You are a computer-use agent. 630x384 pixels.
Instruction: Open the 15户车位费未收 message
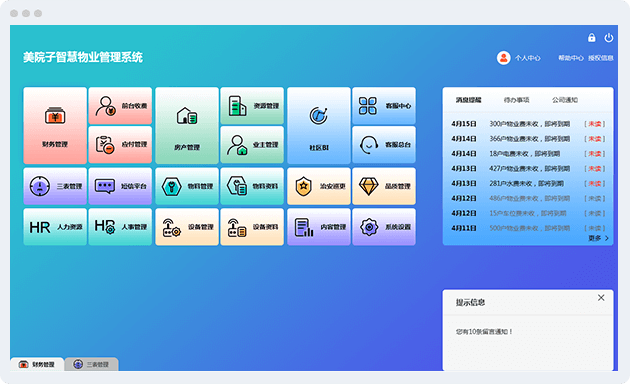coord(528,213)
